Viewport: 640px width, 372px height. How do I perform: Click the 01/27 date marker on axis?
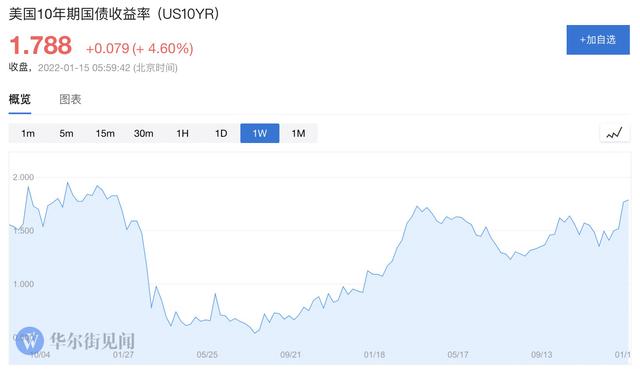click(123, 354)
